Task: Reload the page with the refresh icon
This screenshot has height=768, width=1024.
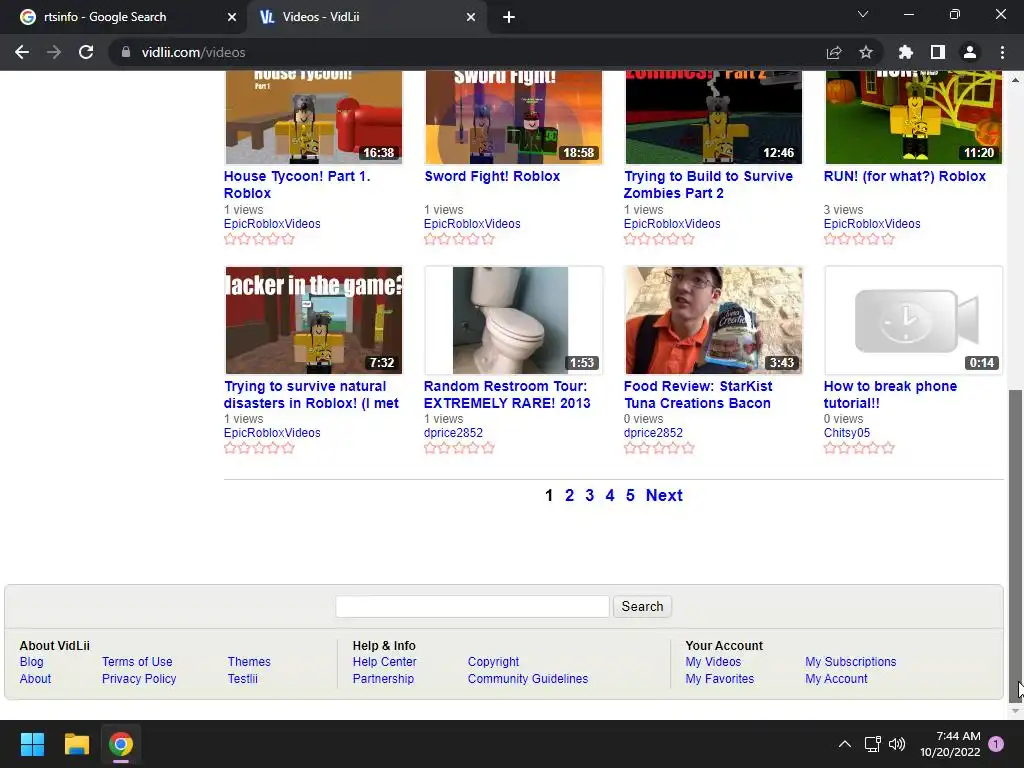Action: (x=86, y=52)
